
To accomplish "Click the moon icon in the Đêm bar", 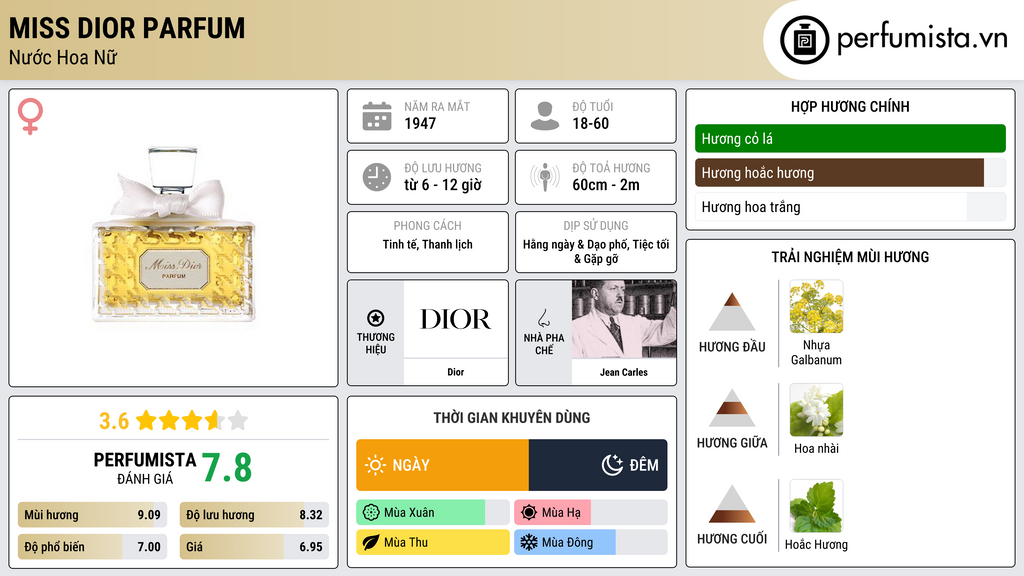I will [x=612, y=465].
